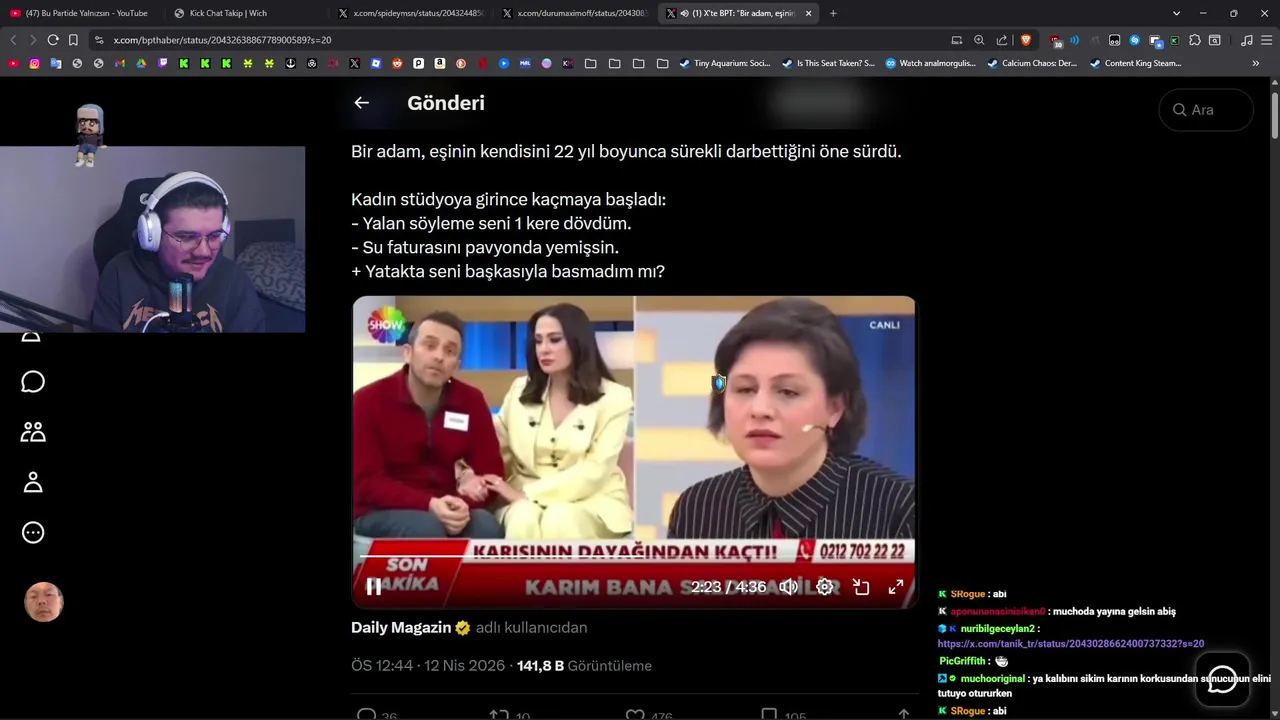This screenshot has height=720, width=1280.
Task: Pause the tweet video
Action: (373, 587)
